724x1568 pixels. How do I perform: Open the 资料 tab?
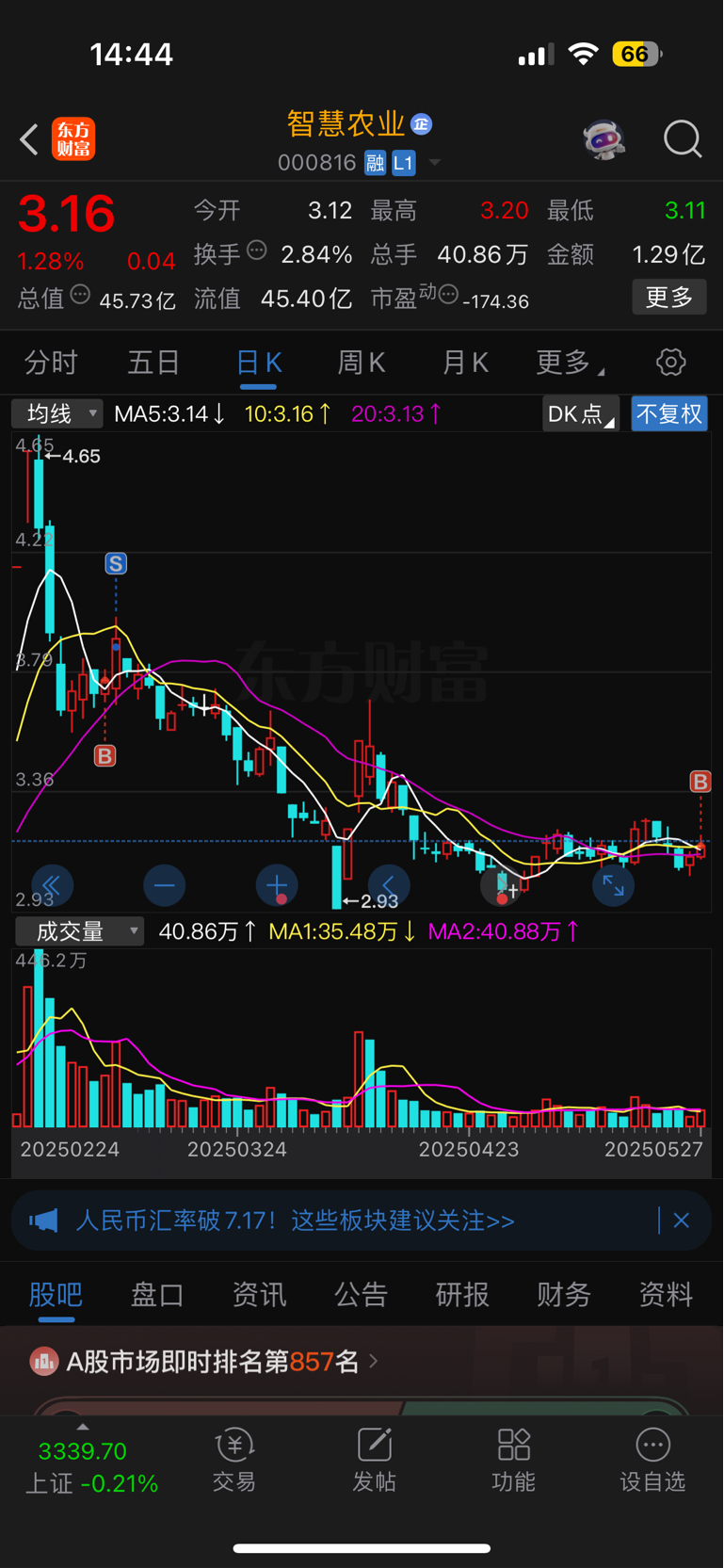666,1295
